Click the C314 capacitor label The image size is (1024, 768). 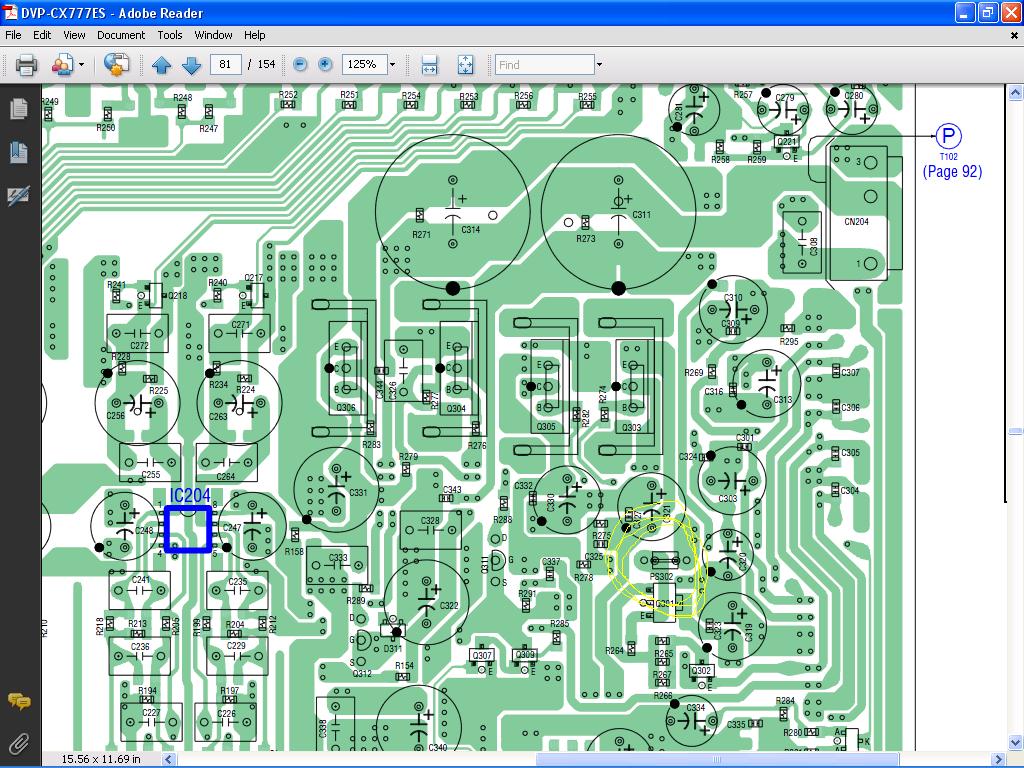pyautogui.click(x=471, y=230)
